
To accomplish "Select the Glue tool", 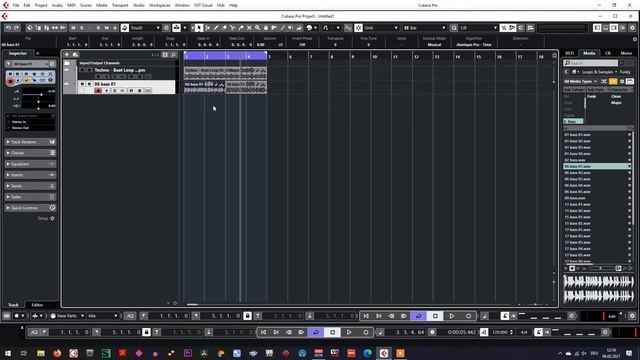I will coord(241,28).
